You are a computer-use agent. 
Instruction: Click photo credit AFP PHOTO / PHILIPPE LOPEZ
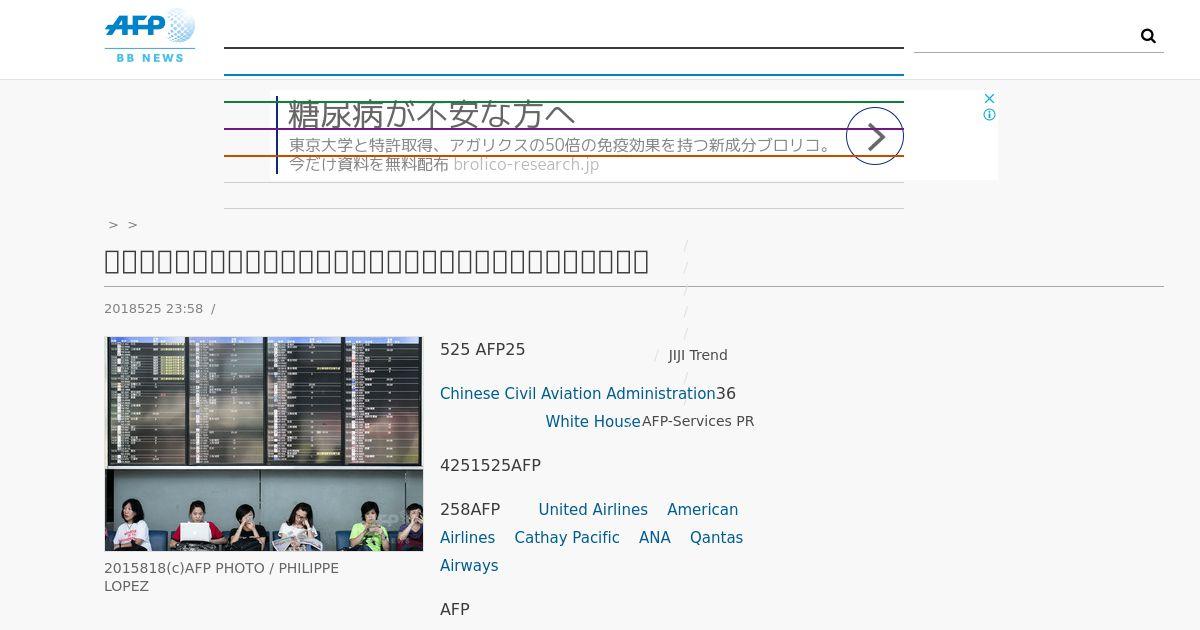tap(221, 577)
